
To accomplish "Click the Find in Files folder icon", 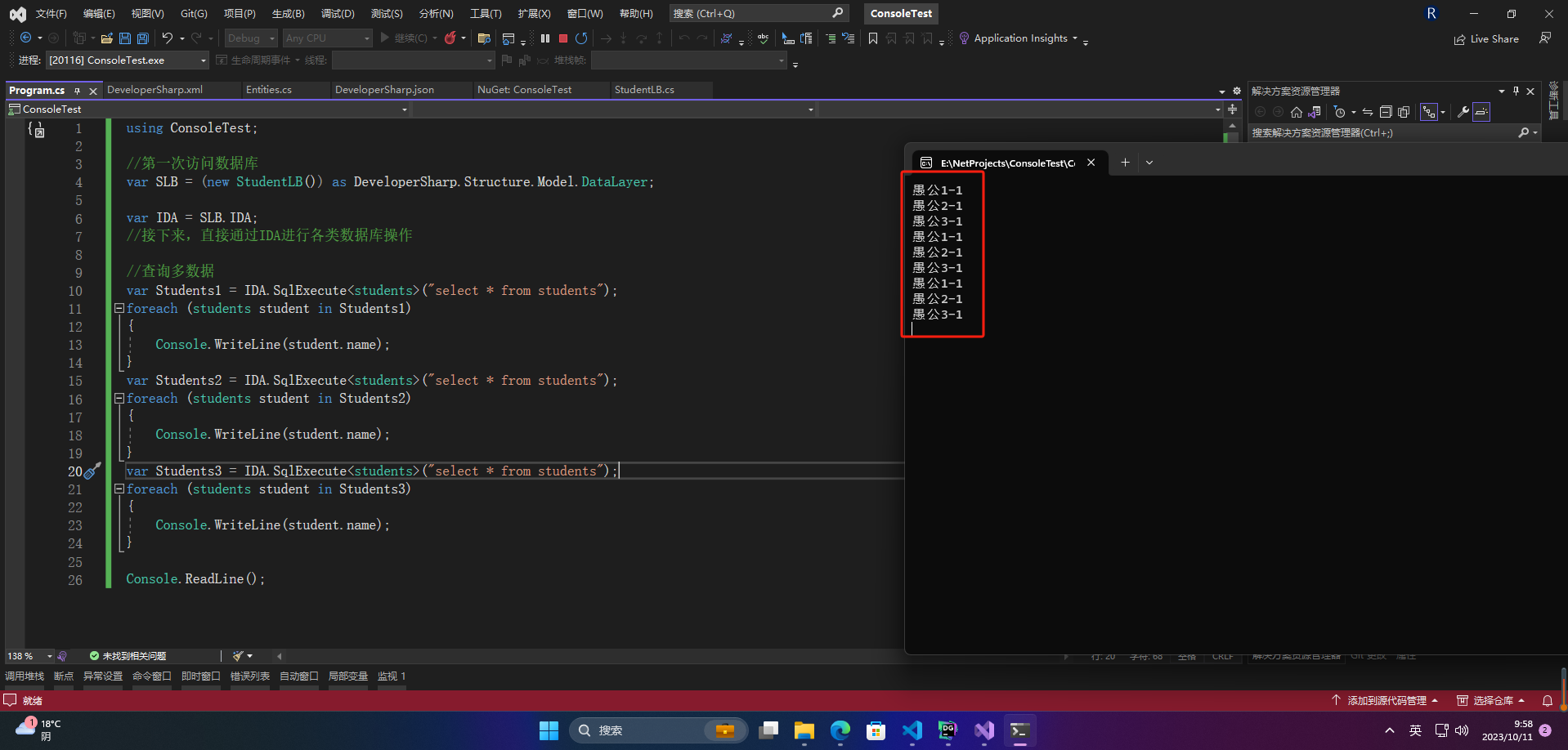I will pyautogui.click(x=484, y=38).
